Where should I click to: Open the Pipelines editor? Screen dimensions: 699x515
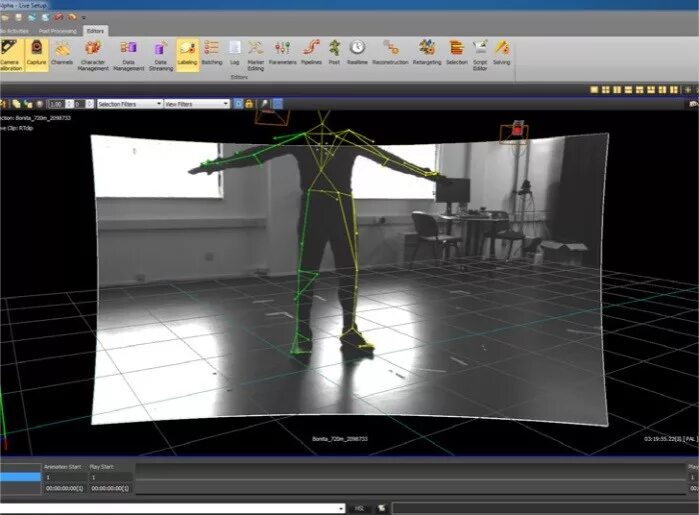pos(311,55)
